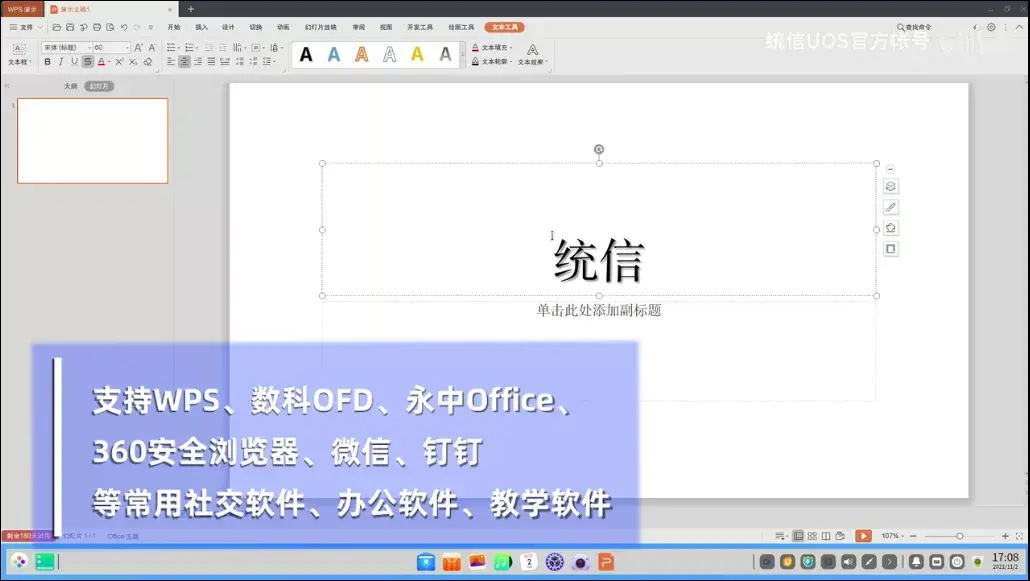Align text right
The width and height of the screenshot is (1030, 581).
(198, 62)
